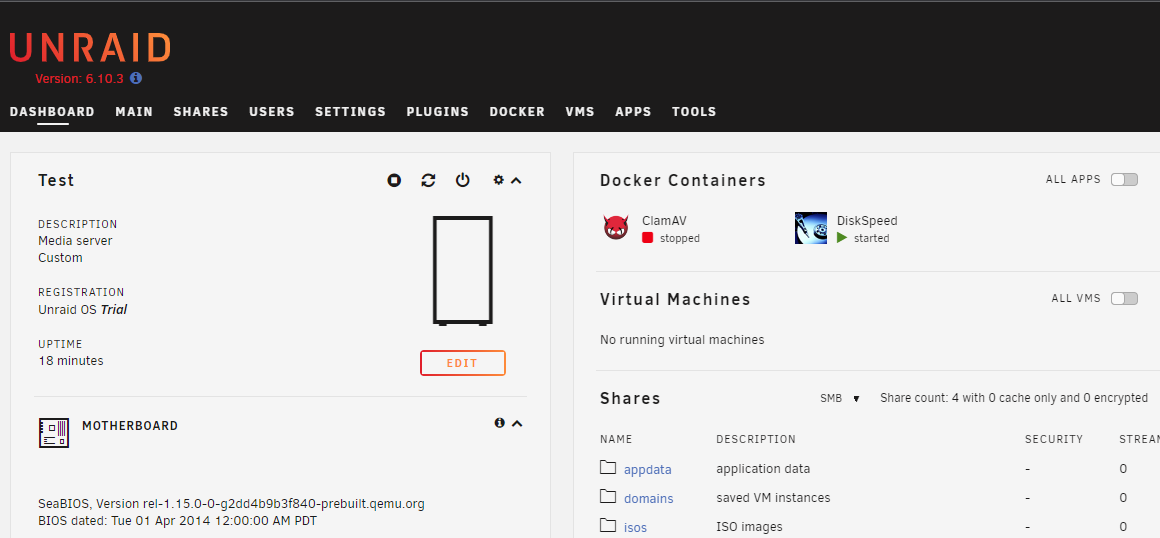Image resolution: width=1160 pixels, height=538 pixels.
Task: Open the DiskSpeed container icon
Action: [x=811, y=228]
